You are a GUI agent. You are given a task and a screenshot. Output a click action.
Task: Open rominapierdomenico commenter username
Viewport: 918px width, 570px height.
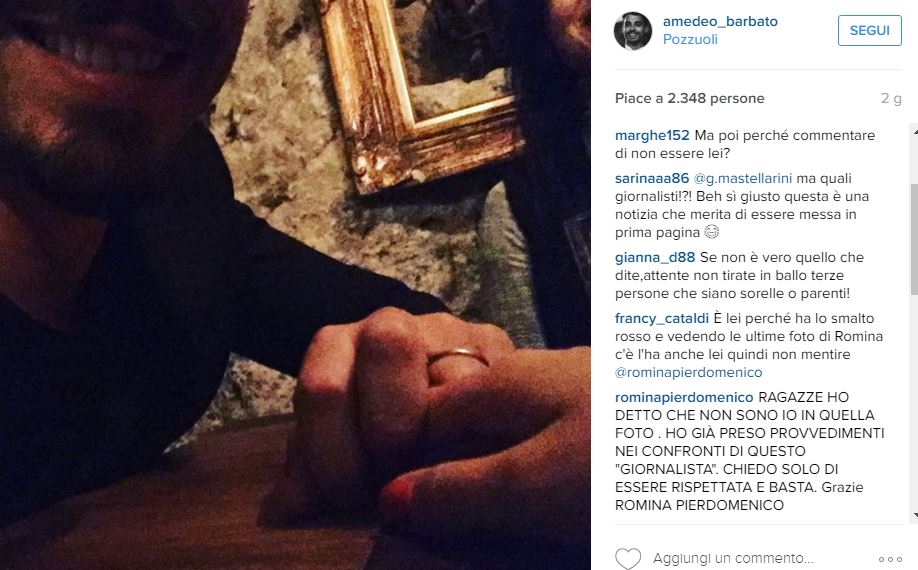(x=684, y=397)
